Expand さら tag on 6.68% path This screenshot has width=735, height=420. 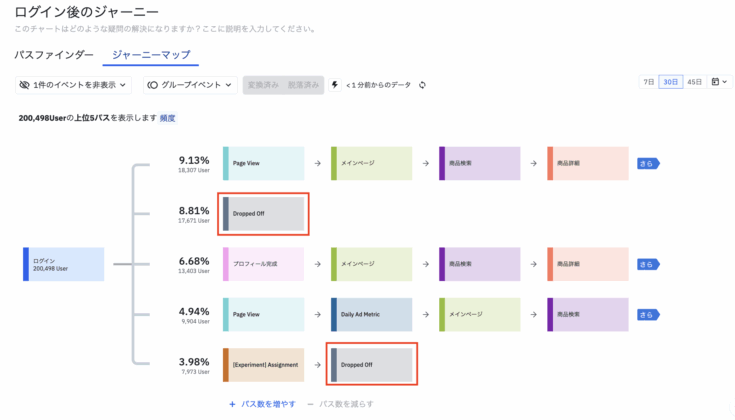648,264
